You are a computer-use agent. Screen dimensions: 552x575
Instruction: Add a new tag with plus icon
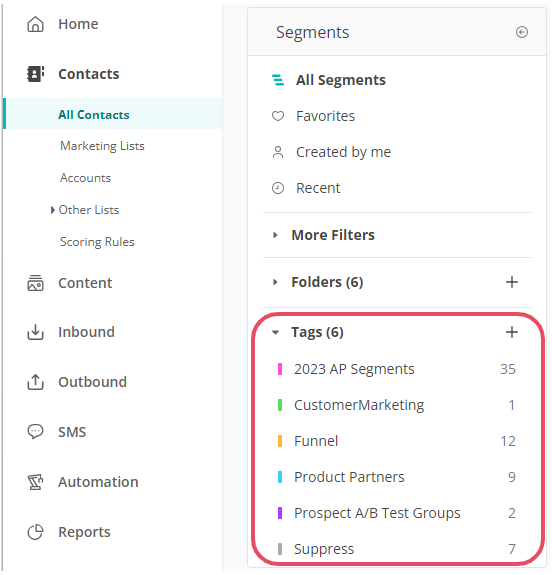pos(512,332)
